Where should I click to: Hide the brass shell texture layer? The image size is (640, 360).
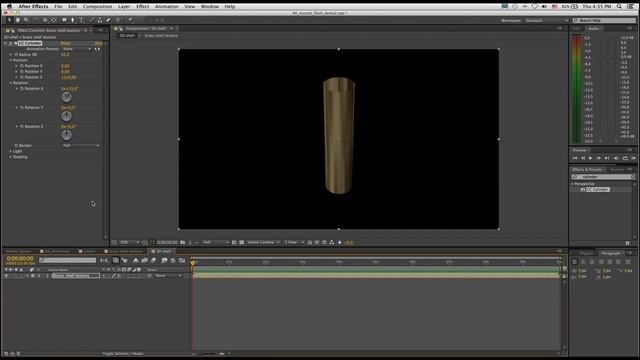[6, 276]
